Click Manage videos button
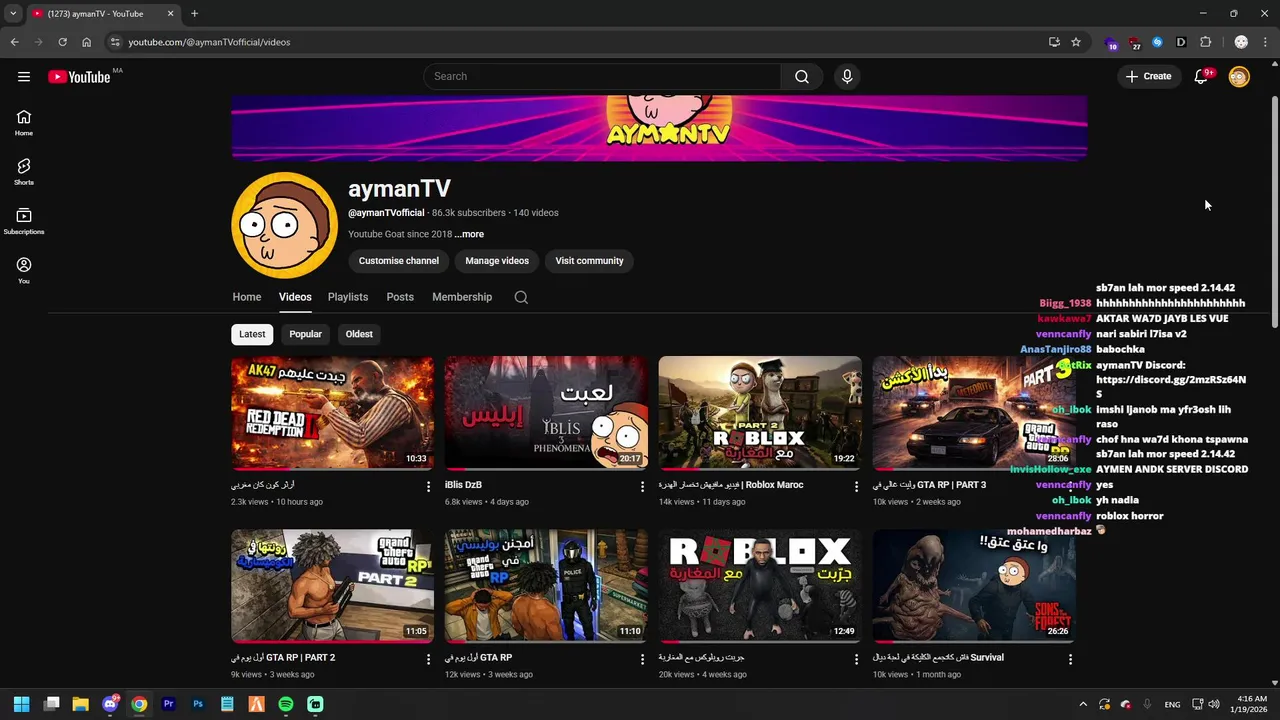 point(497,261)
